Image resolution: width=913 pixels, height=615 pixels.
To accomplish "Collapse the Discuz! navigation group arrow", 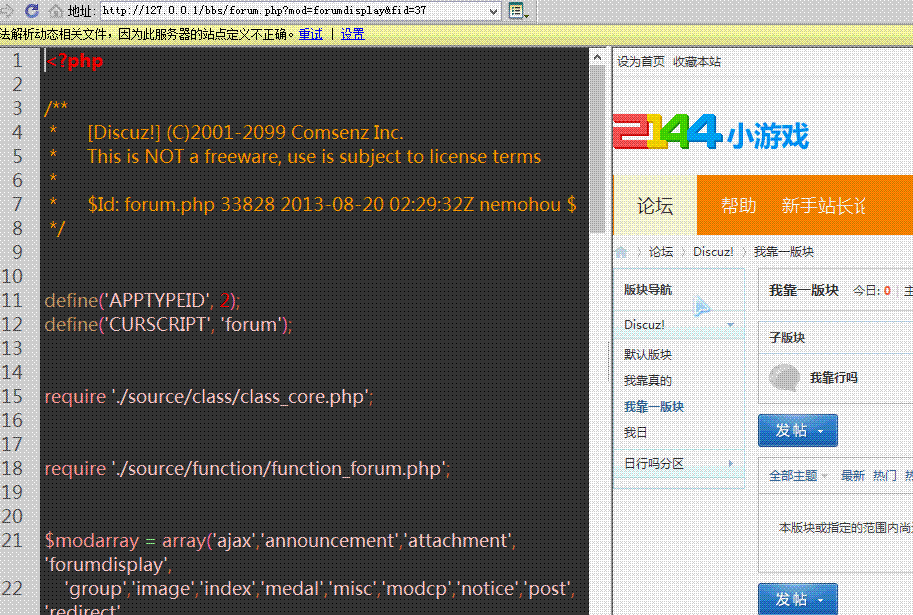I will click(x=730, y=324).
